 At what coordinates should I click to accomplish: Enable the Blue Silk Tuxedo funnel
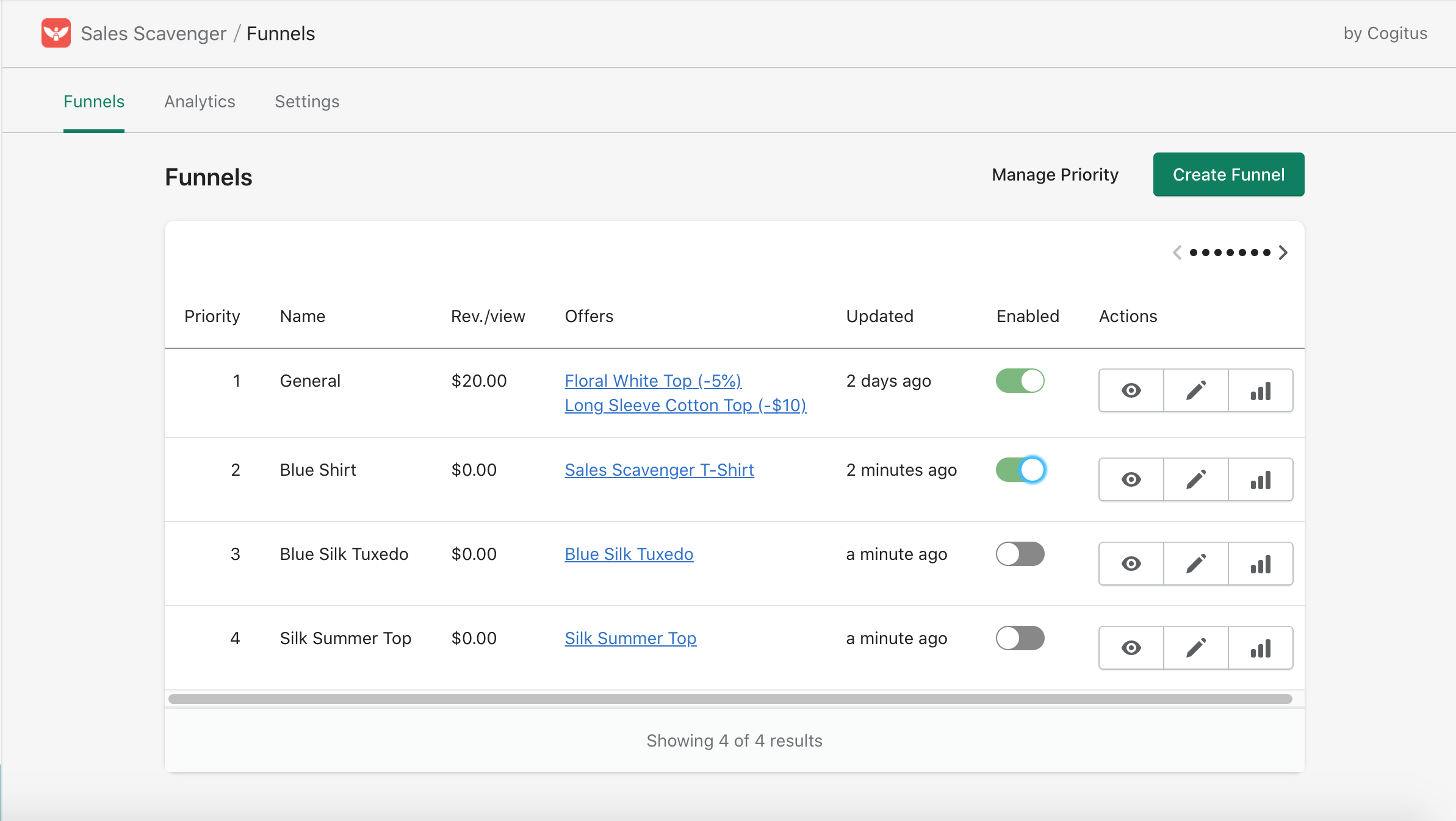(x=1020, y=554)
